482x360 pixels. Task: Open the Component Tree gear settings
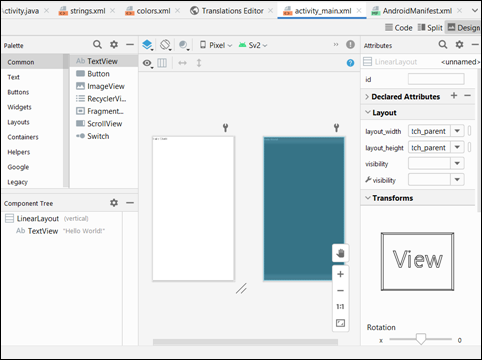click(114, 203)
